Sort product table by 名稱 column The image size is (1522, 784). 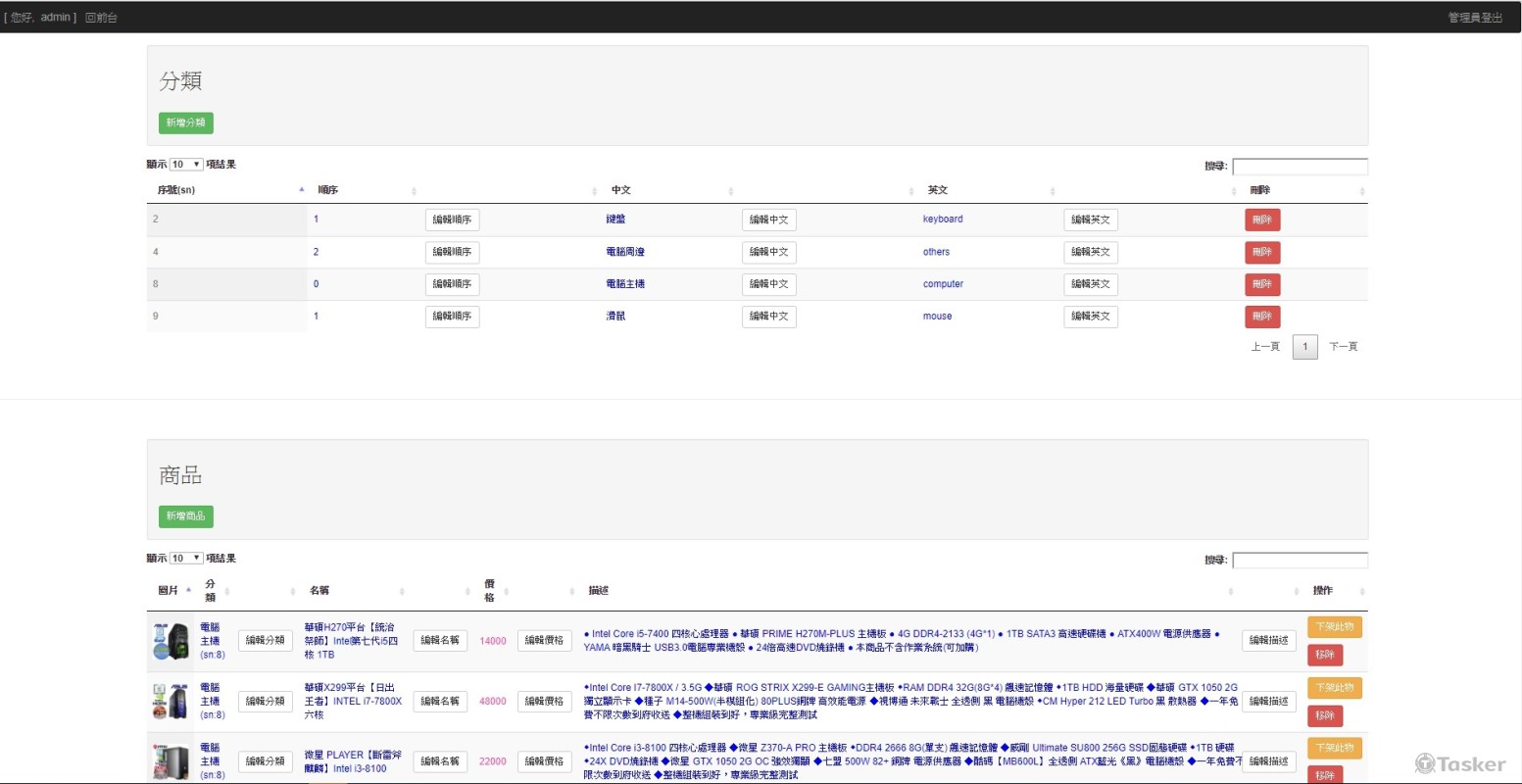(319, 590)
